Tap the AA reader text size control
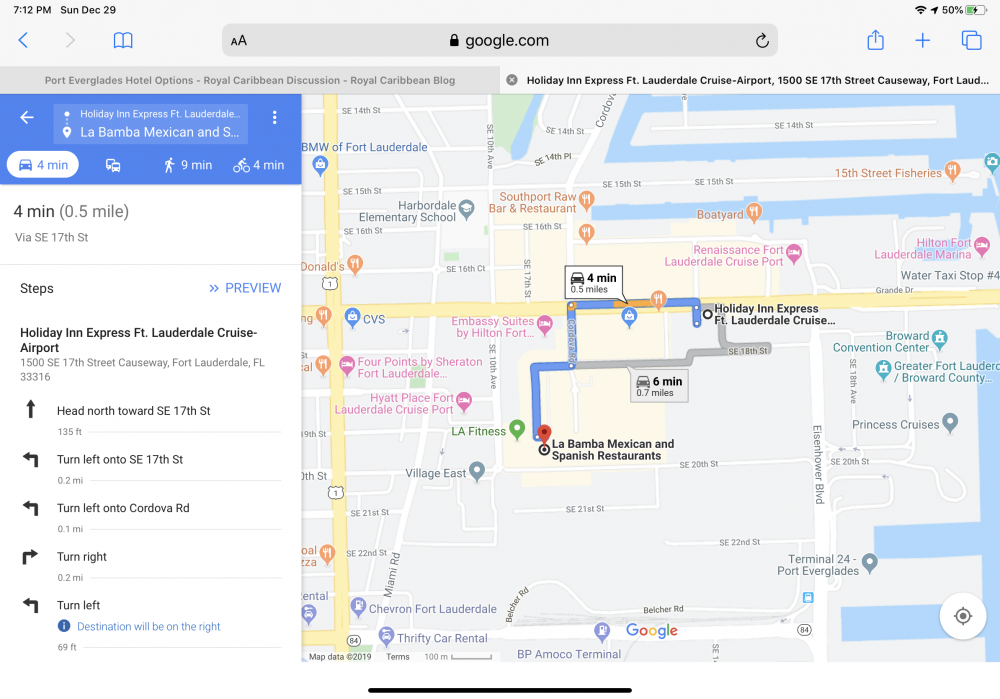 click(239, 41)
